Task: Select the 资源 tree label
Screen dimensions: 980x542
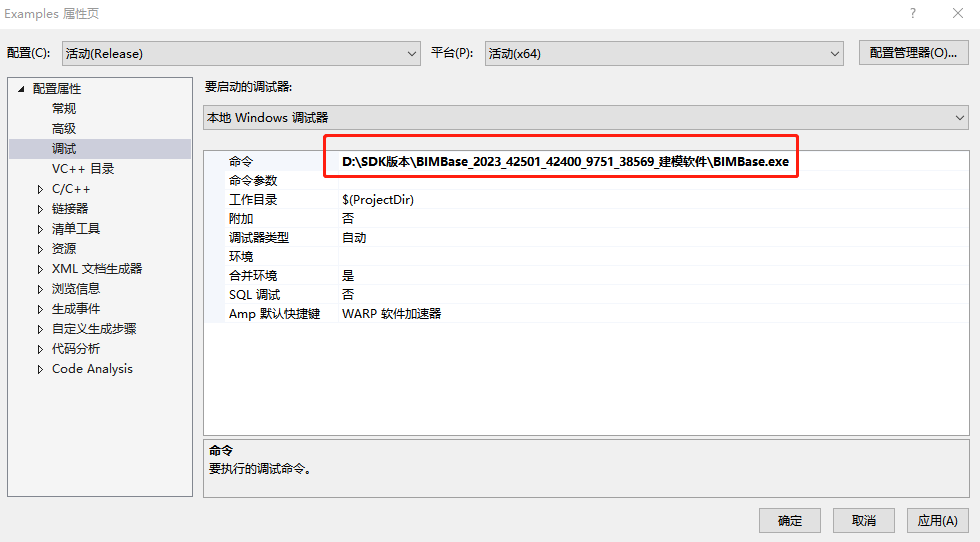Action: pyautogui.click(x=64, y=249)
